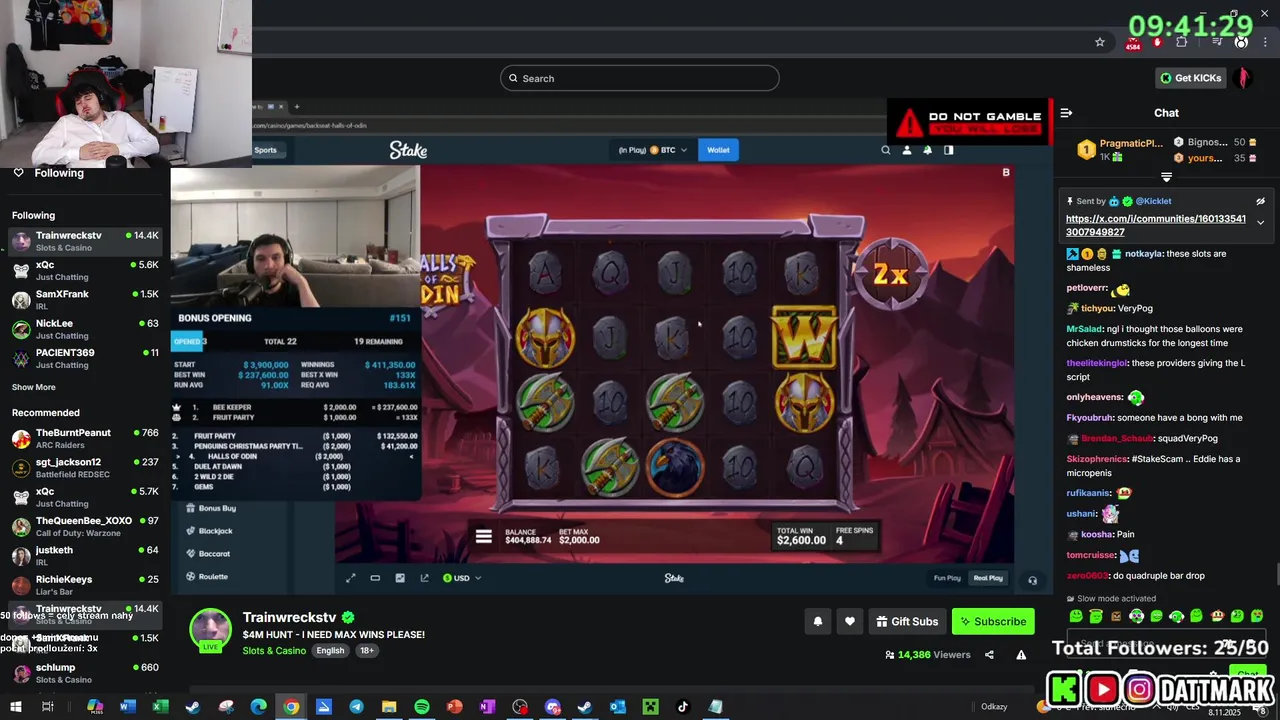The height and width of the screenshot is (720, 1280).
Task: Click the Stake search magnifier icon
Action: pos(885,150)
